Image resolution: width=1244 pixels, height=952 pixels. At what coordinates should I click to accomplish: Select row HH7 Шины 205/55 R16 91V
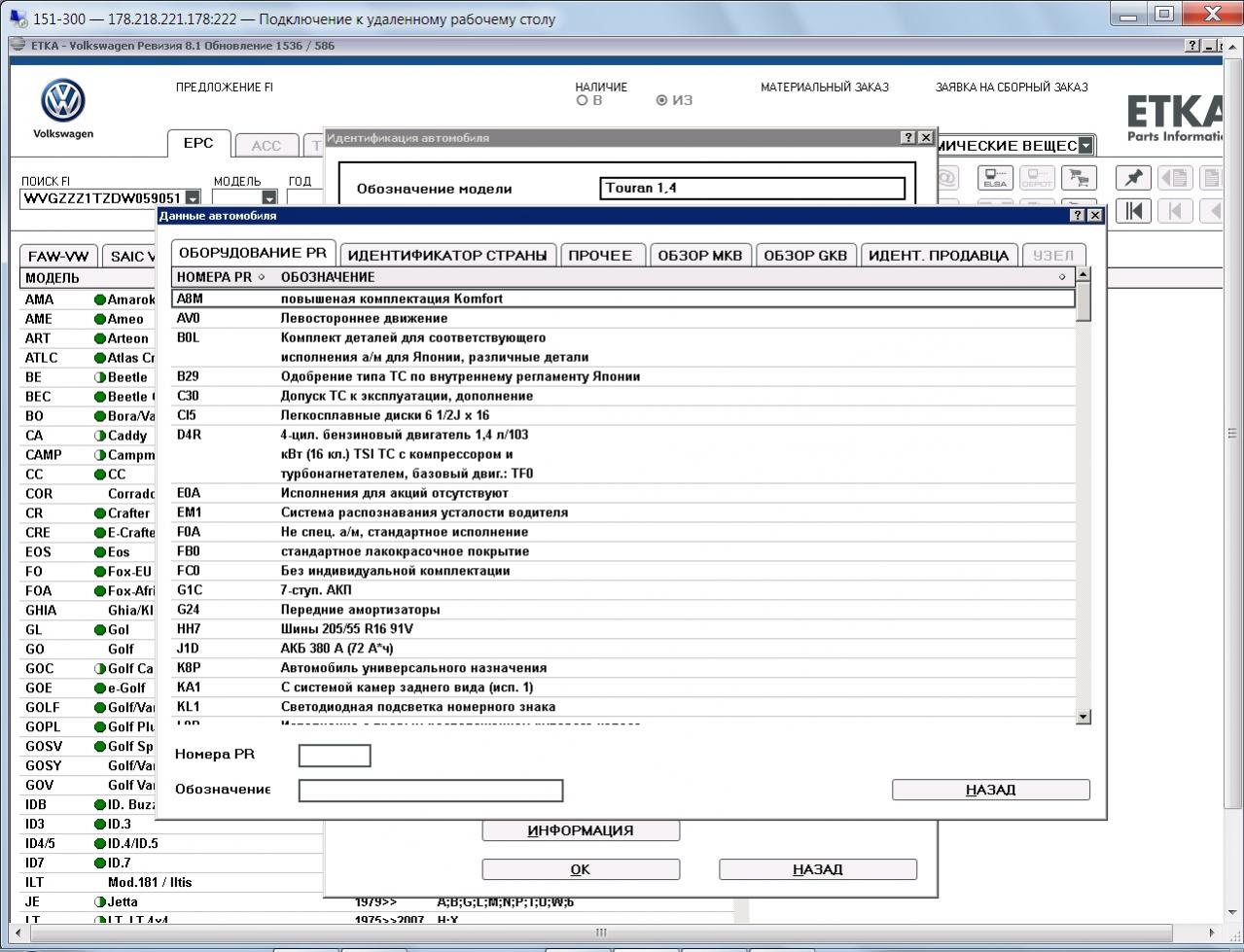623,629
